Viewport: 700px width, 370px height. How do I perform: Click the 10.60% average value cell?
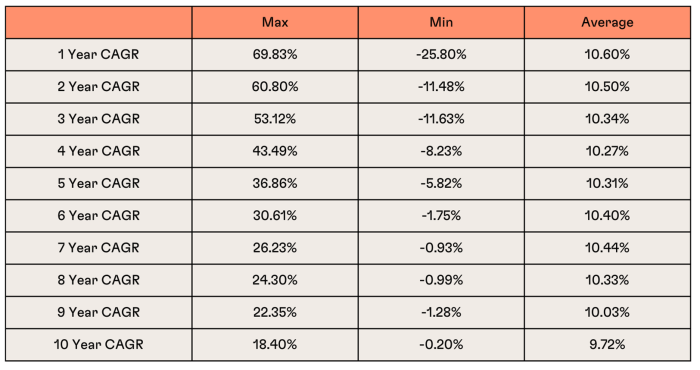pyautogui.click(x=607, y=54)
